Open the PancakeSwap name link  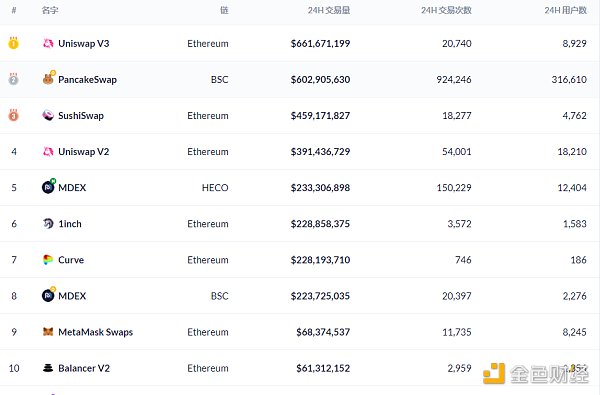click(87, 80)
